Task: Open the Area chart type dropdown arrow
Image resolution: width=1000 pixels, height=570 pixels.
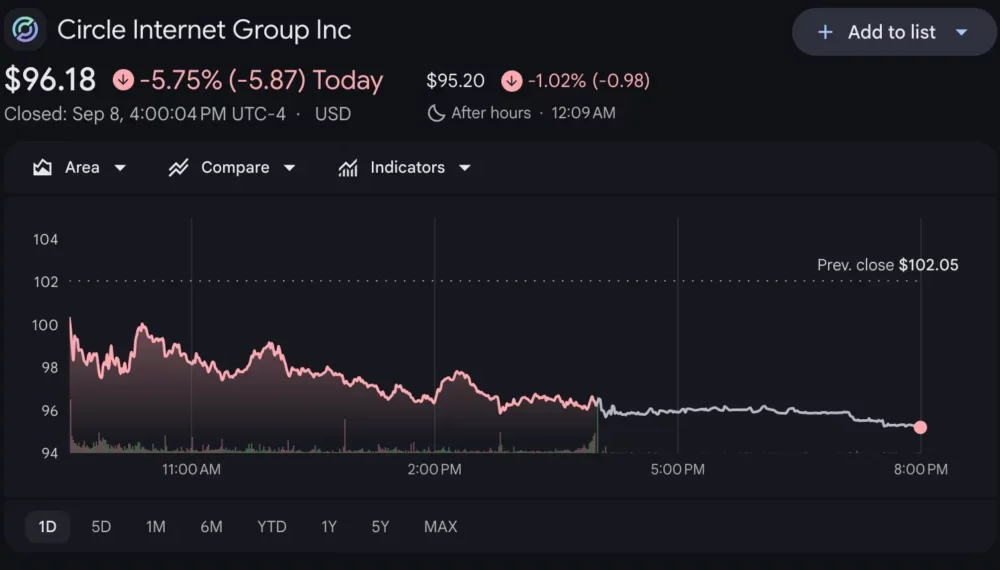Action: [x=120, y=168]
